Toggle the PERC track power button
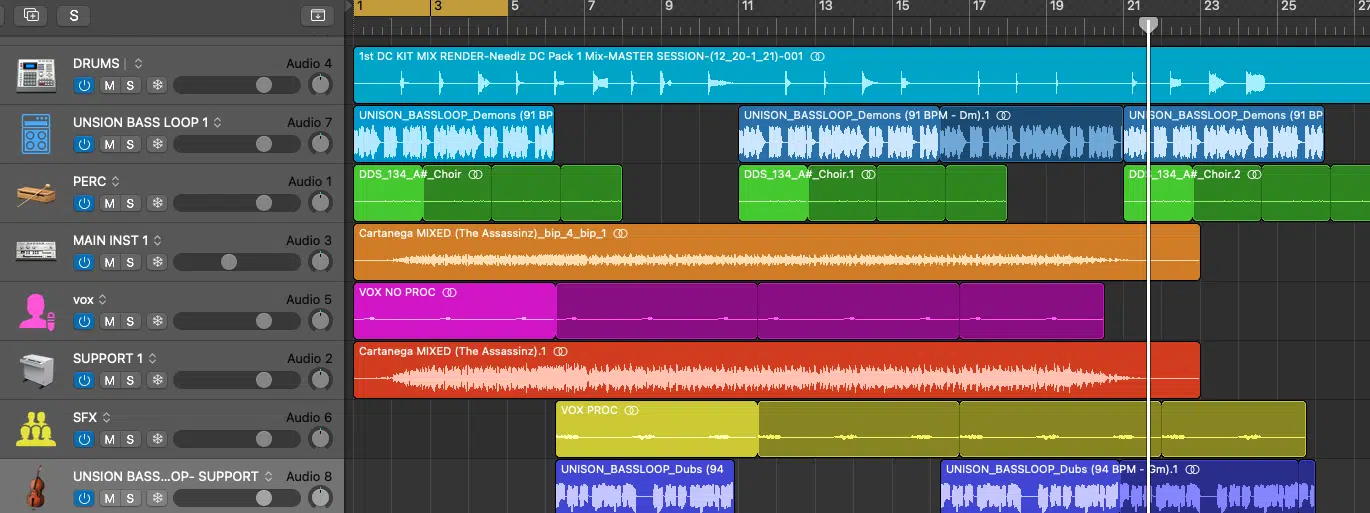 [x=84, y=203]
